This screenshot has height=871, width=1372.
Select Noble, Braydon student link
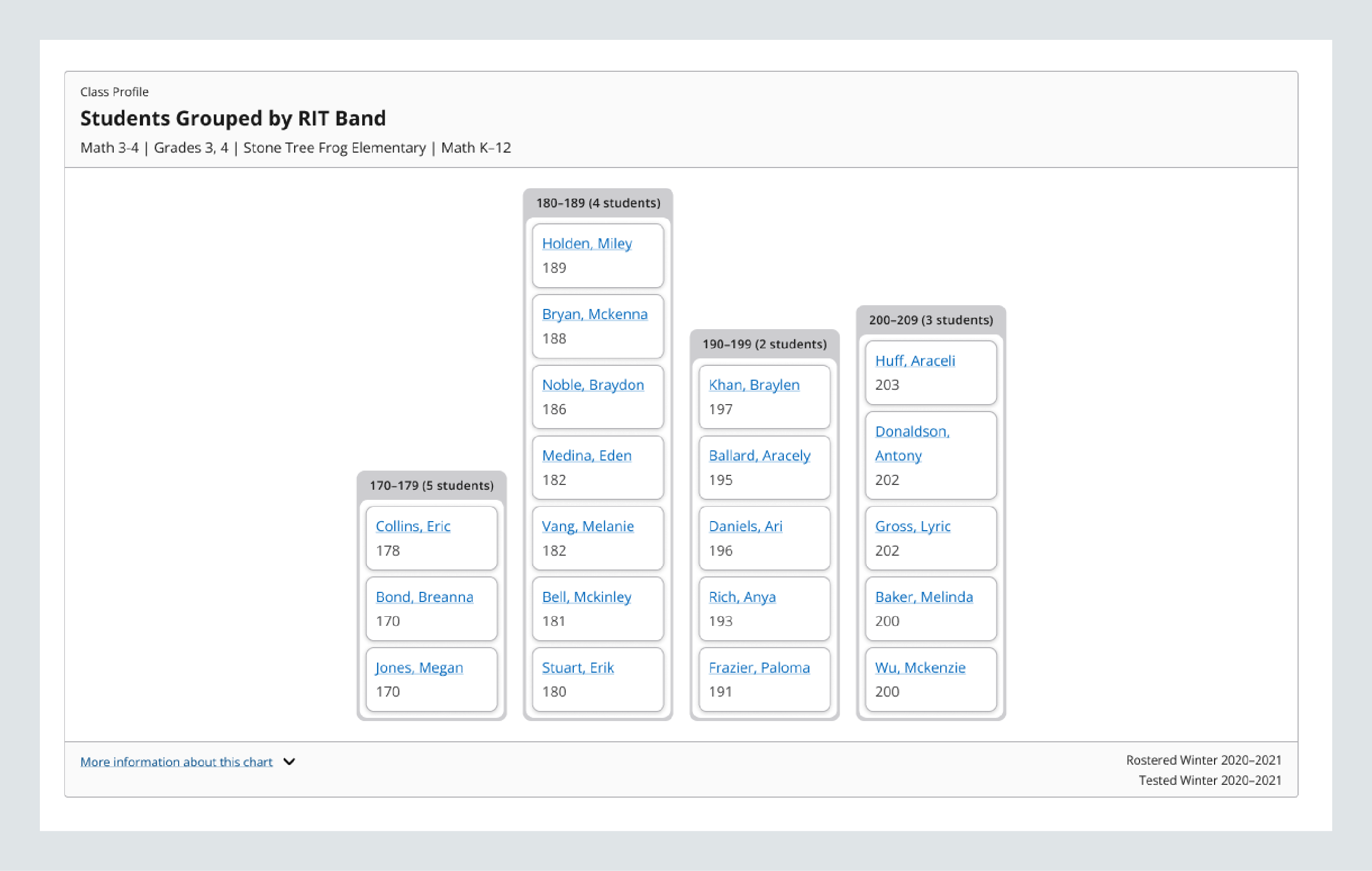(x=592, y=384)
